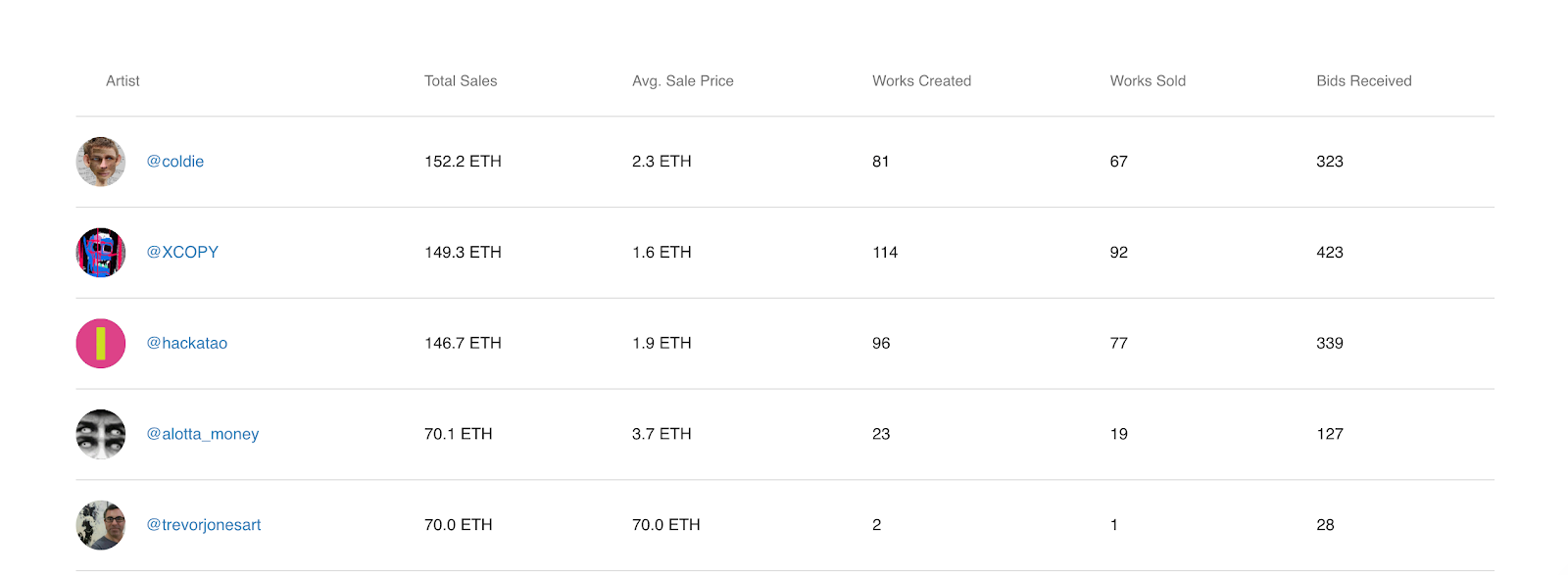The image size is (1568, 575).
Task: Click coldie's profile avatar
Action: 101,162
